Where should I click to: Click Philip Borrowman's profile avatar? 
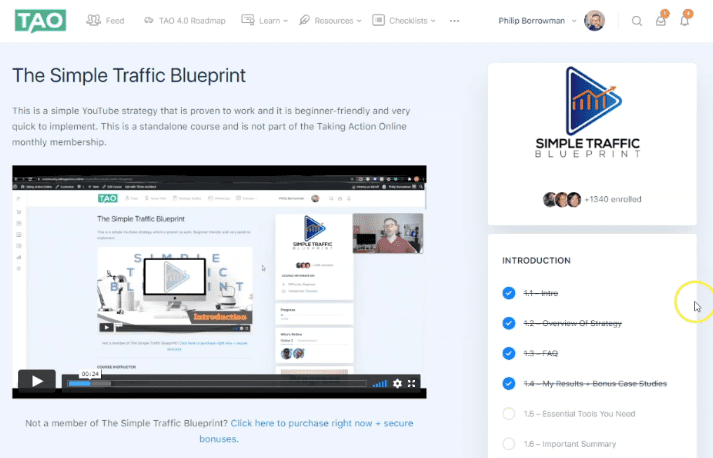[x=594, y=20]
